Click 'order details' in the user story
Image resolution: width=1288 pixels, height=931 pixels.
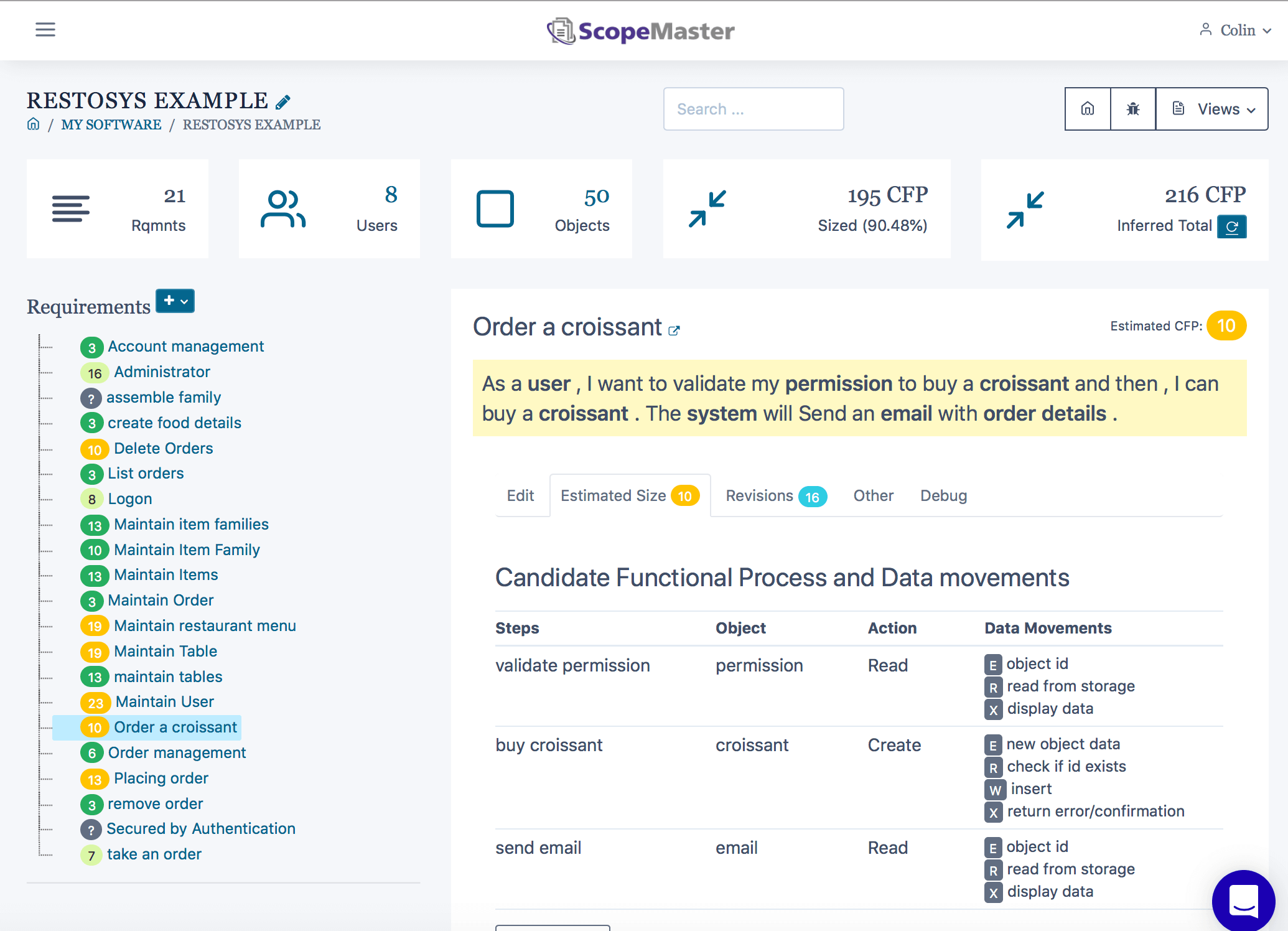coord(1045,414)
